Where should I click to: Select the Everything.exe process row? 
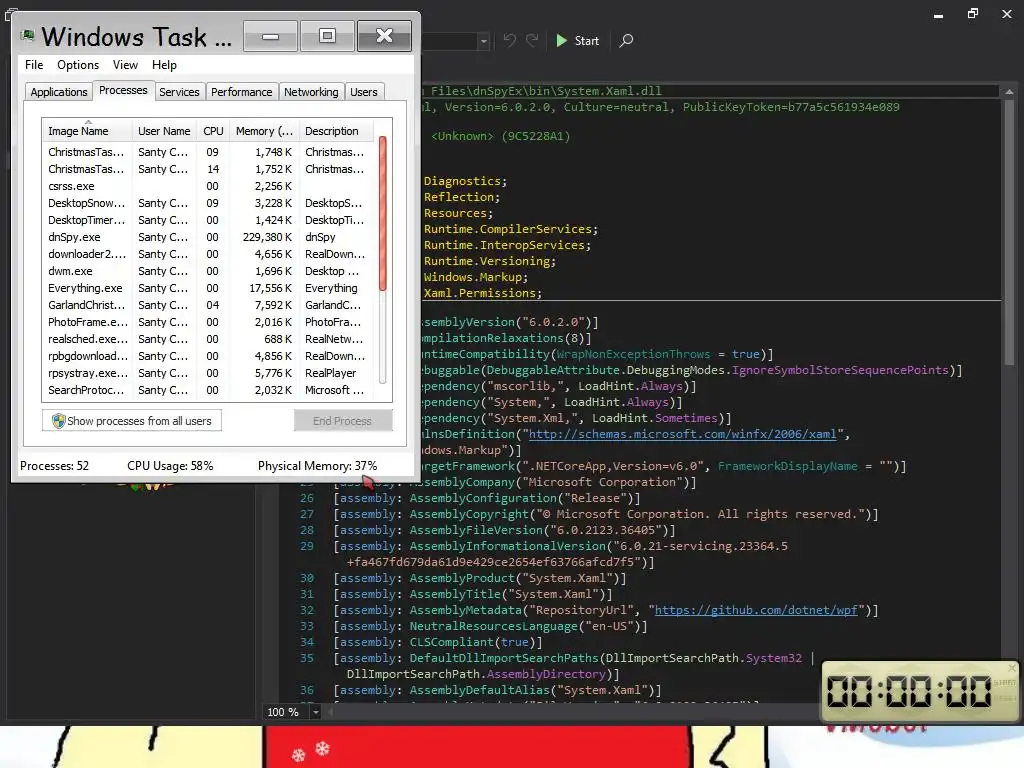209,288
